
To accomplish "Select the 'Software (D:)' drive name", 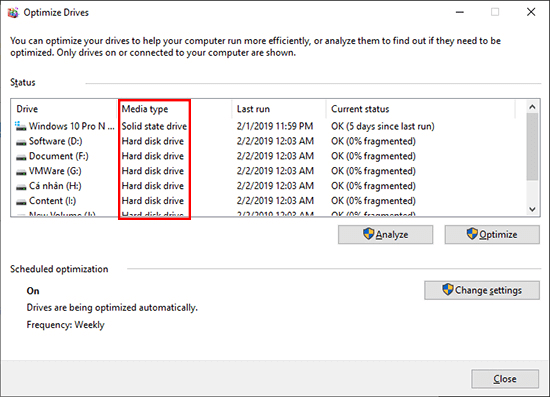I will pos(55,141).
